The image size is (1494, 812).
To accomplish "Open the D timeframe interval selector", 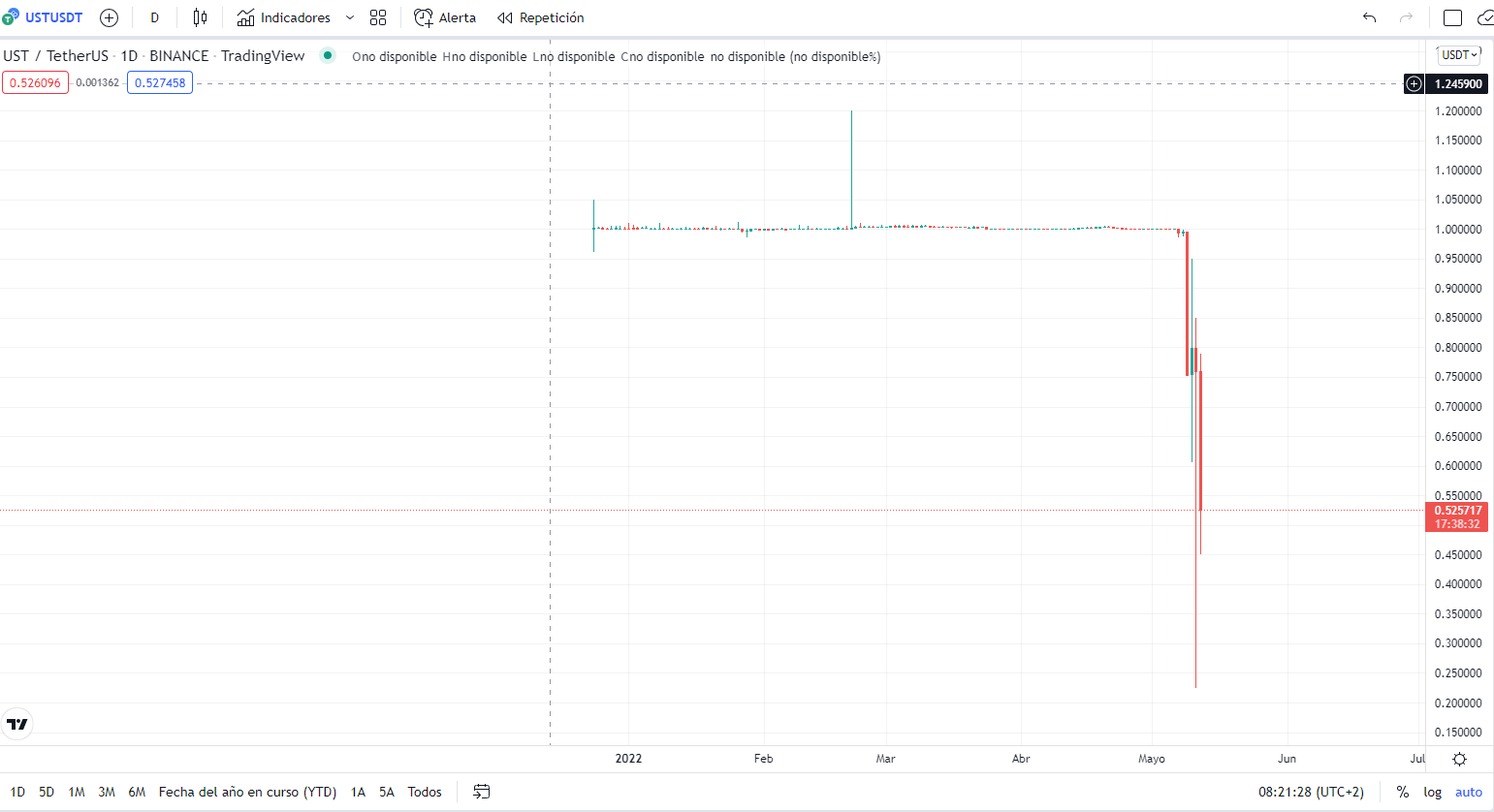I will (154, 17).
